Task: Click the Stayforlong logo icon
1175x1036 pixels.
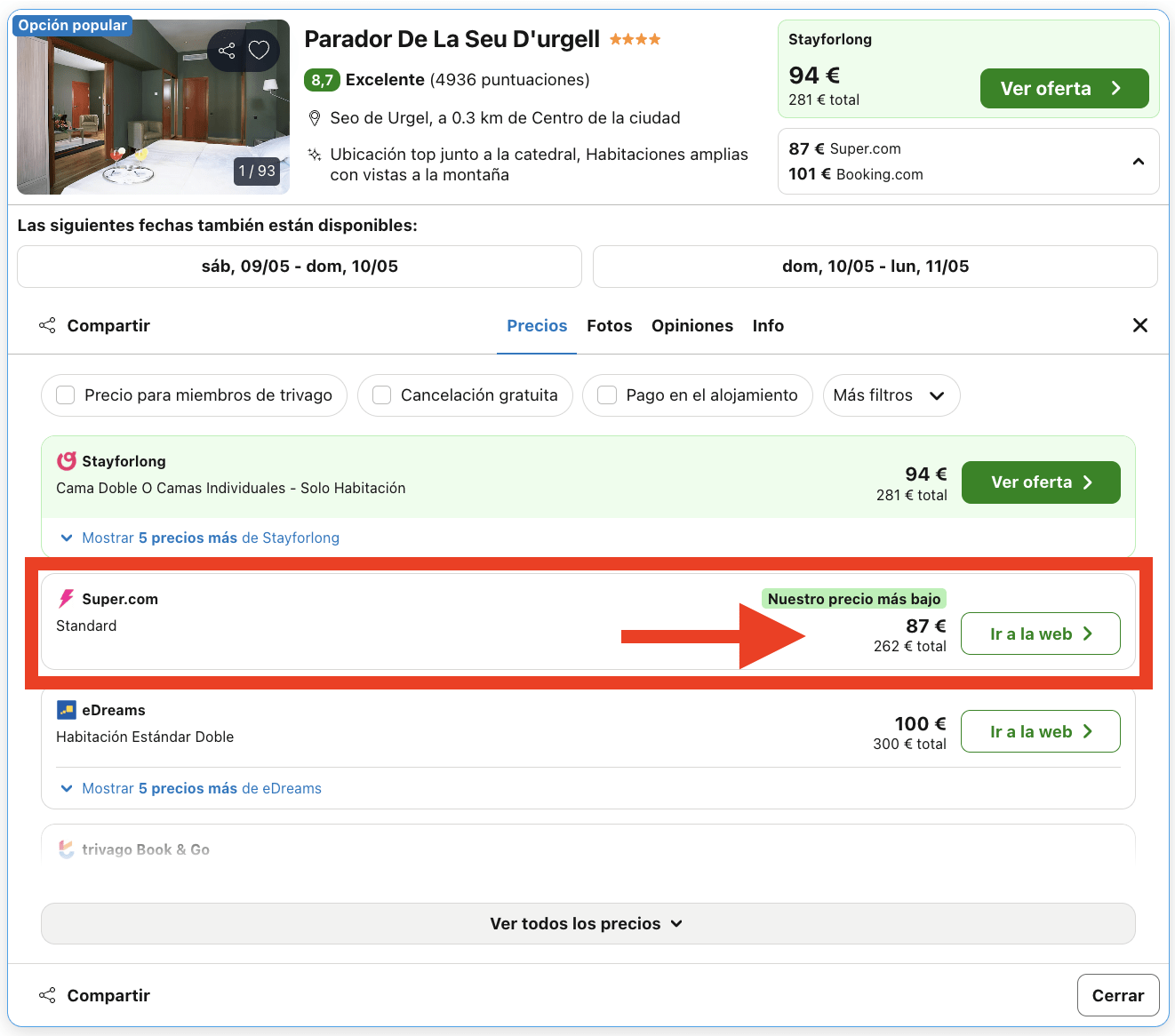Action: click(67, 461)
